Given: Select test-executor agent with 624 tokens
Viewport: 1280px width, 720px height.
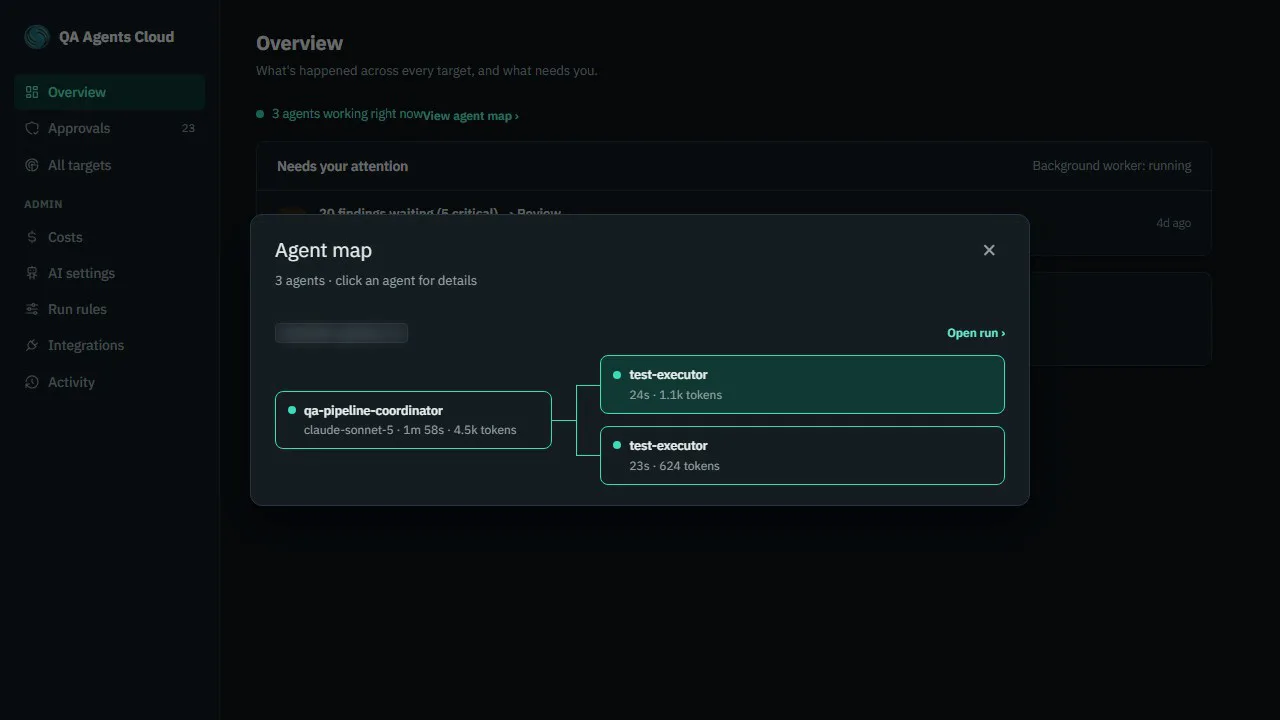Looking at the screenshot, I should (x=802, y=455).
